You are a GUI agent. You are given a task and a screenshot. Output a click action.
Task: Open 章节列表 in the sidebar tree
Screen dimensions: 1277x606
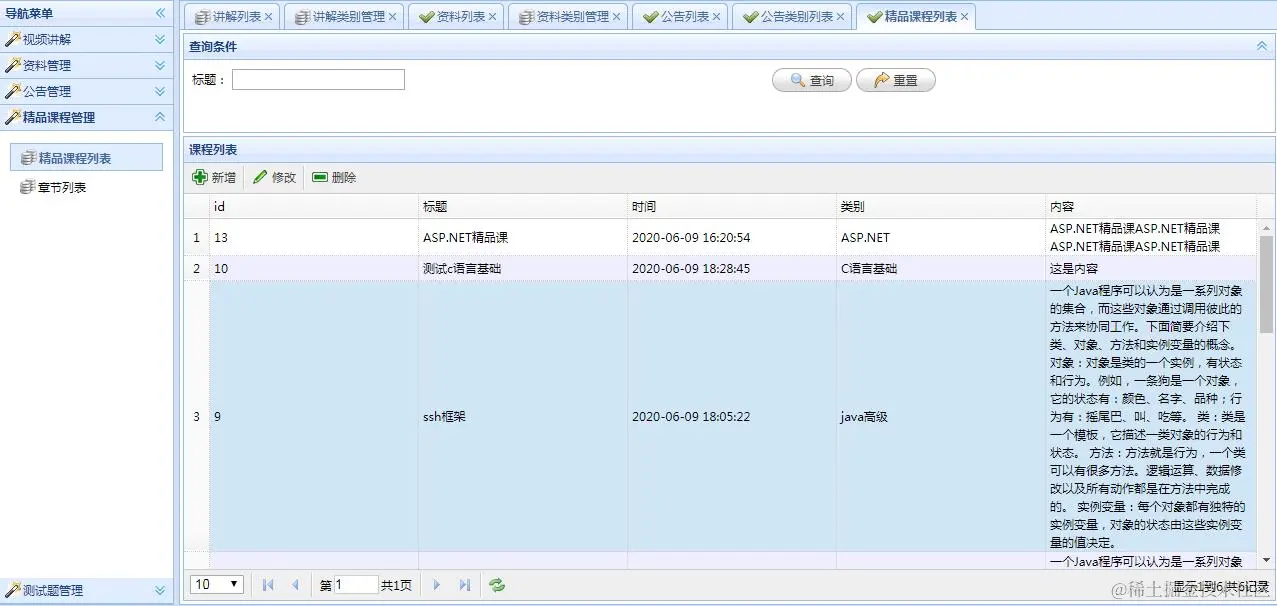(x=62, y=187)
